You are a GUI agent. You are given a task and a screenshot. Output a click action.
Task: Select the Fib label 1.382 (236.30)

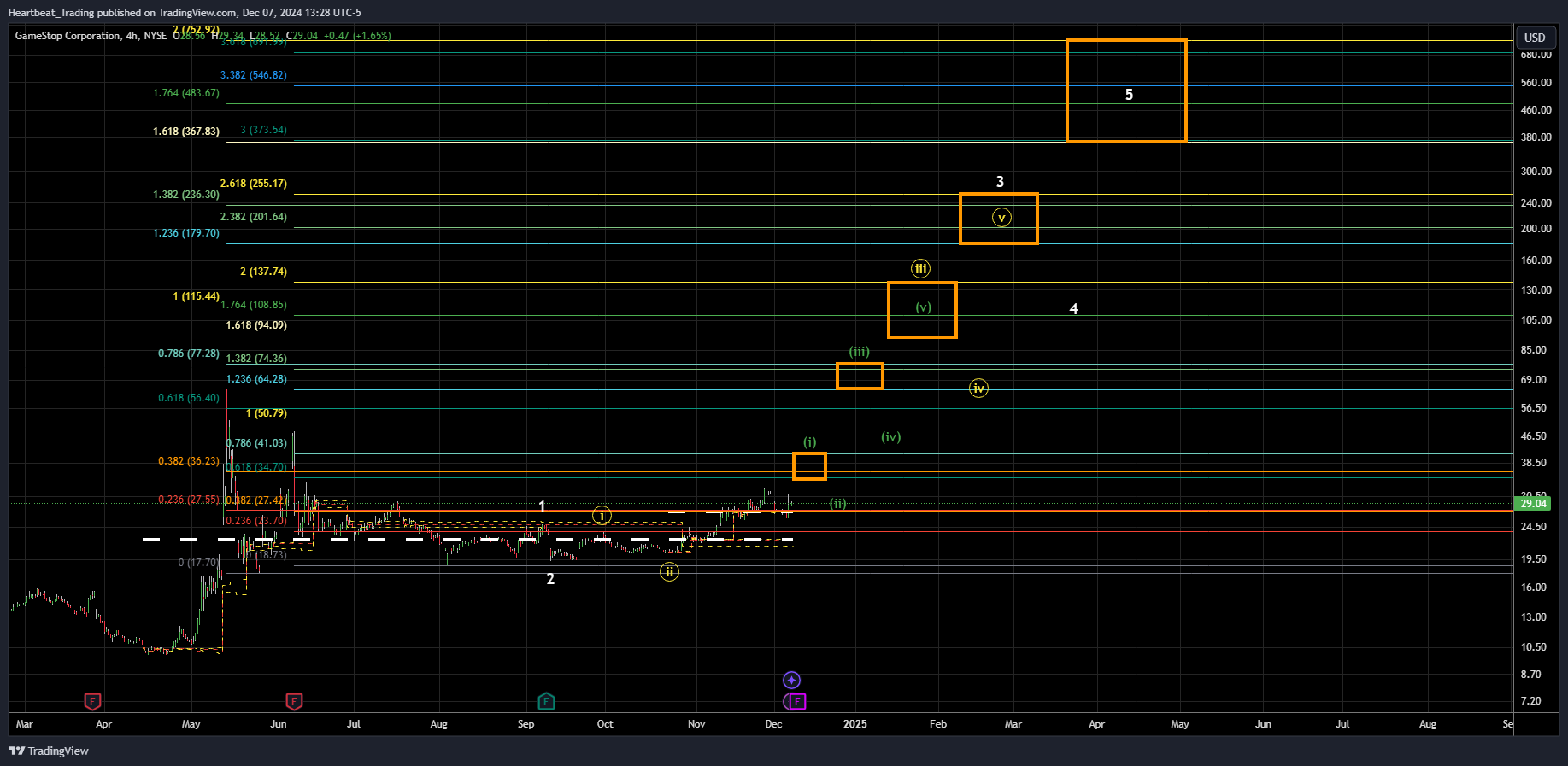pos(186,195)
